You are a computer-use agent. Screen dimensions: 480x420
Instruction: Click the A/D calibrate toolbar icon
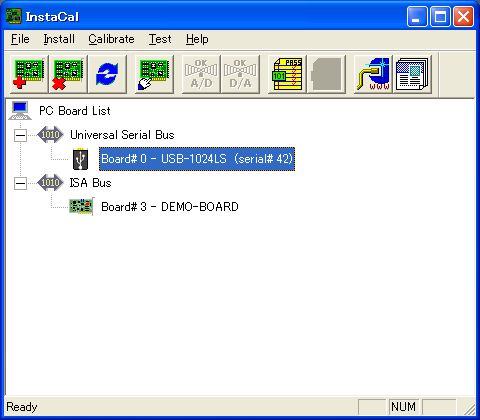201,74
